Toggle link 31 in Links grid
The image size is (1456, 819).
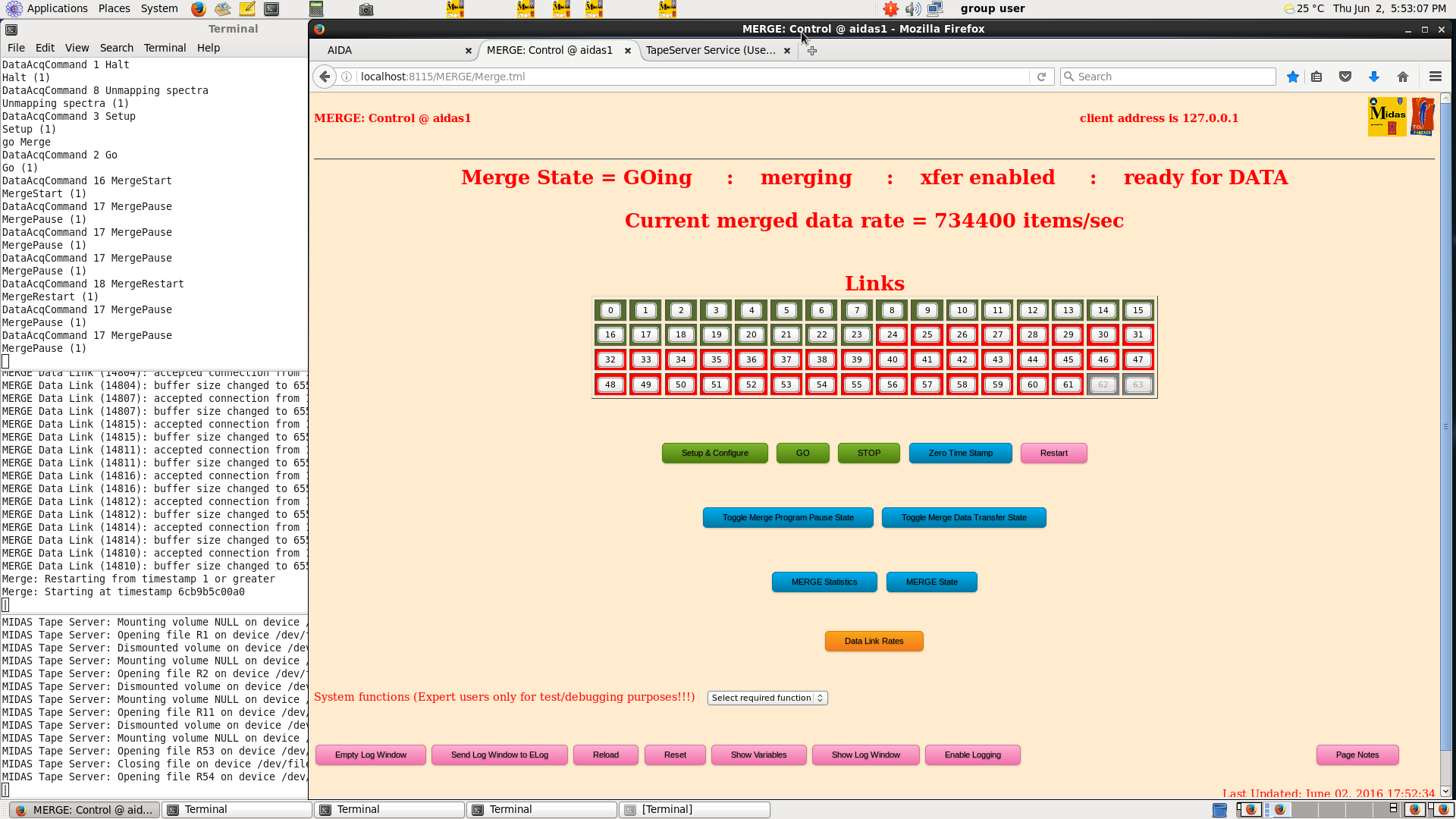[1137, 334]
